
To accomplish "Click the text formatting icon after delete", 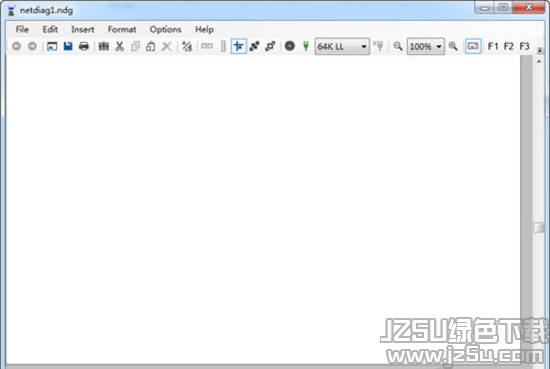I will (x=187, y=46).
